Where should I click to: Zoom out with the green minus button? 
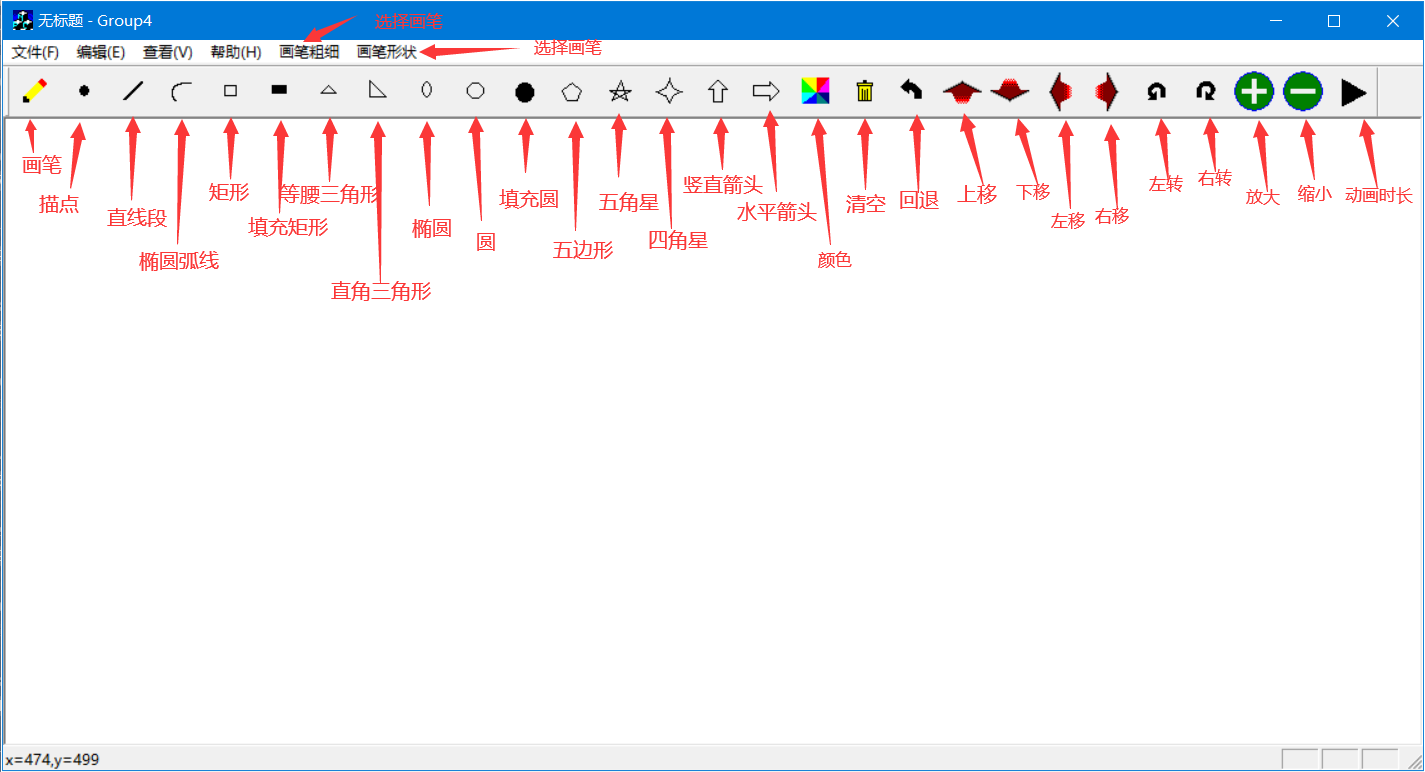[1303, 92]
